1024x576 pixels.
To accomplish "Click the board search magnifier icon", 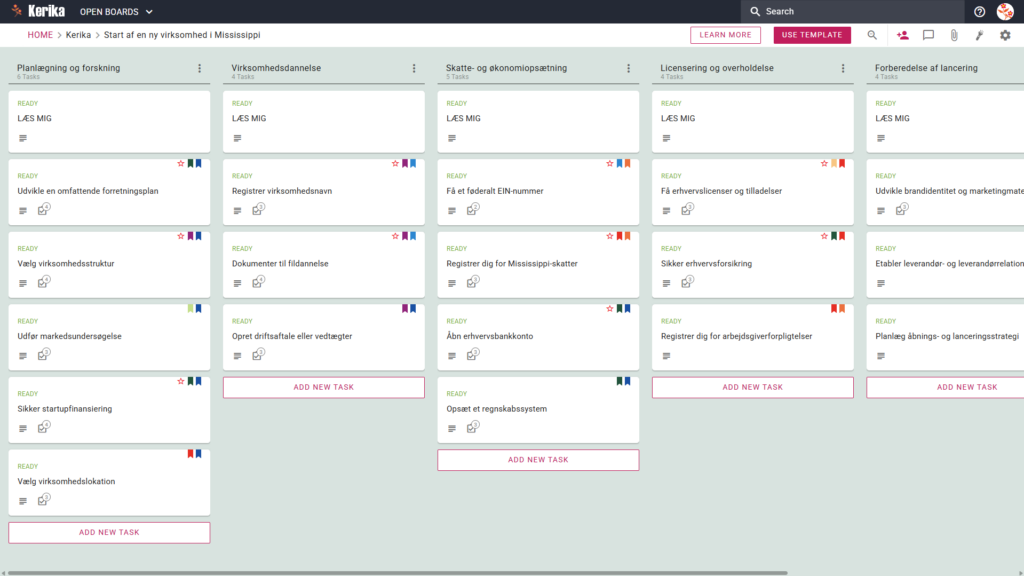I will (872, 35).
